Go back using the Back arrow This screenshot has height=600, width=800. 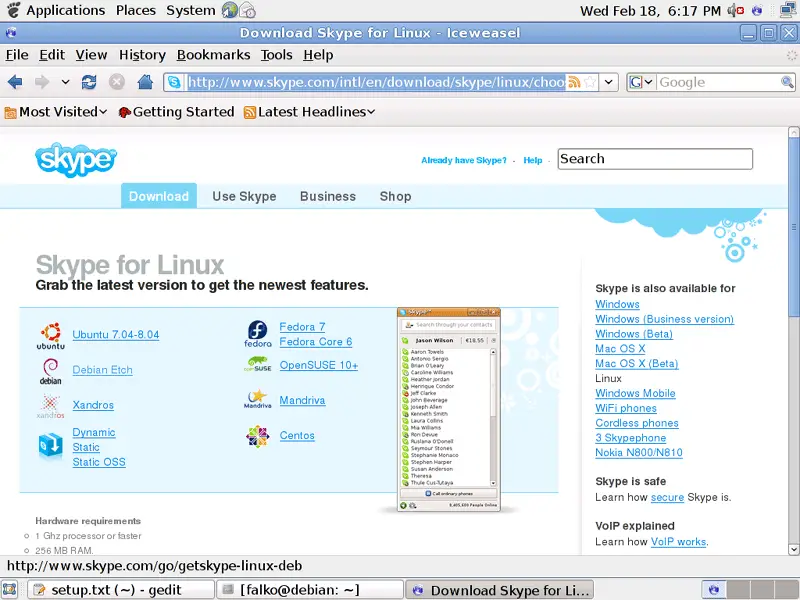[x=15, y=82]
